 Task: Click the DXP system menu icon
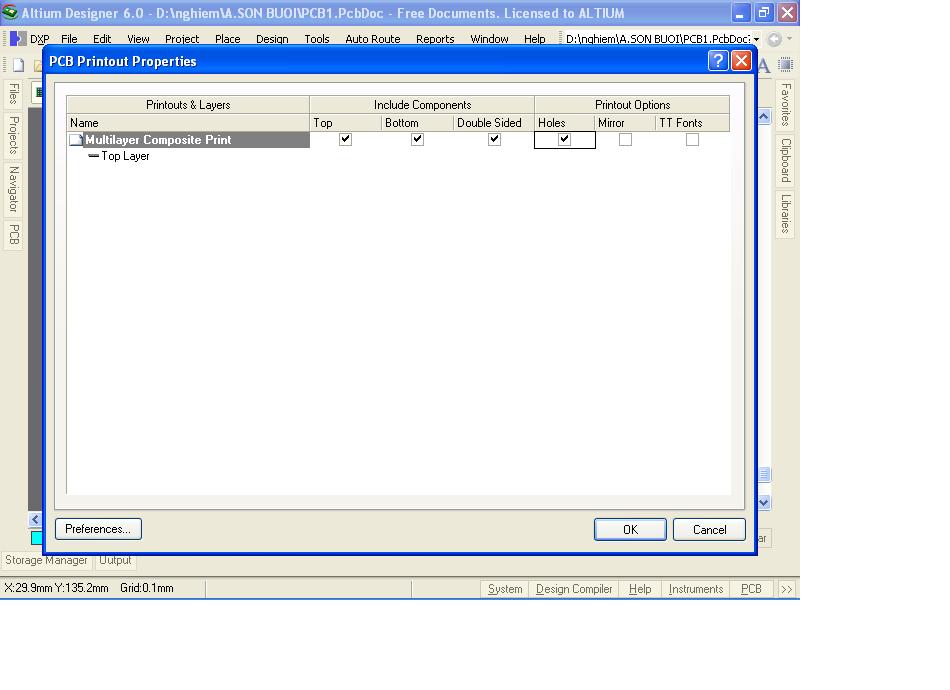(18, 39)
